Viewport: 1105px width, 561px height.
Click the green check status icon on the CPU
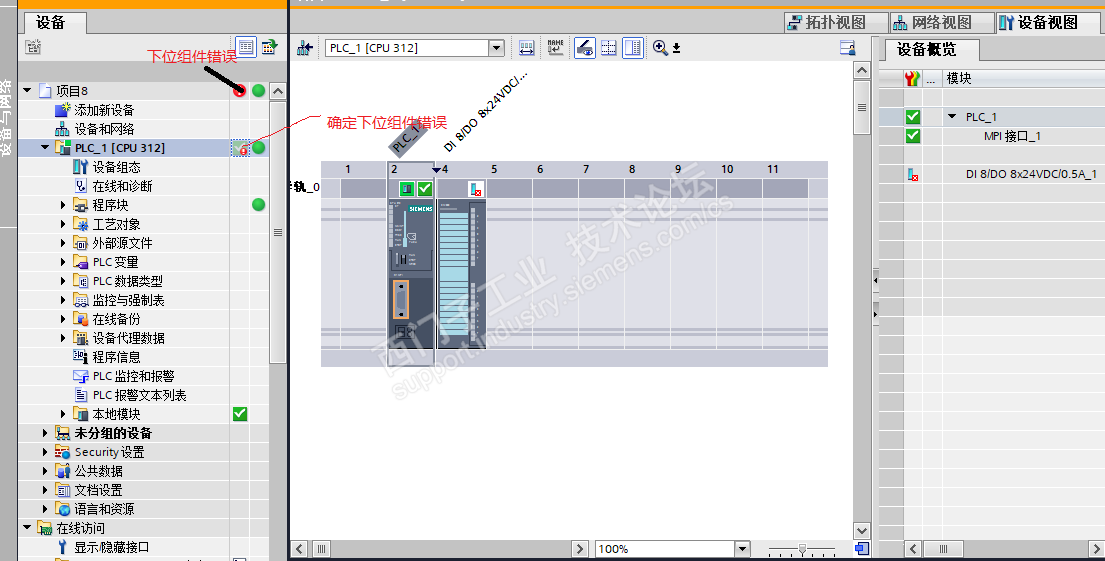click(424, 188)
